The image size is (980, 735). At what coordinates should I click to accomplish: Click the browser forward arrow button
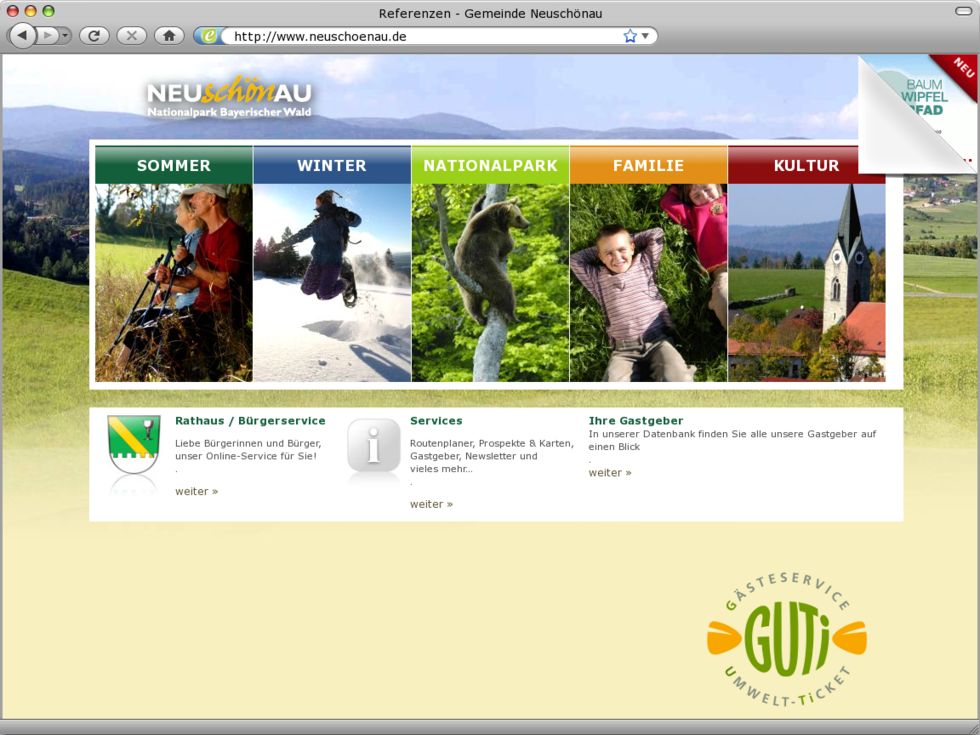tap(48, 36)
